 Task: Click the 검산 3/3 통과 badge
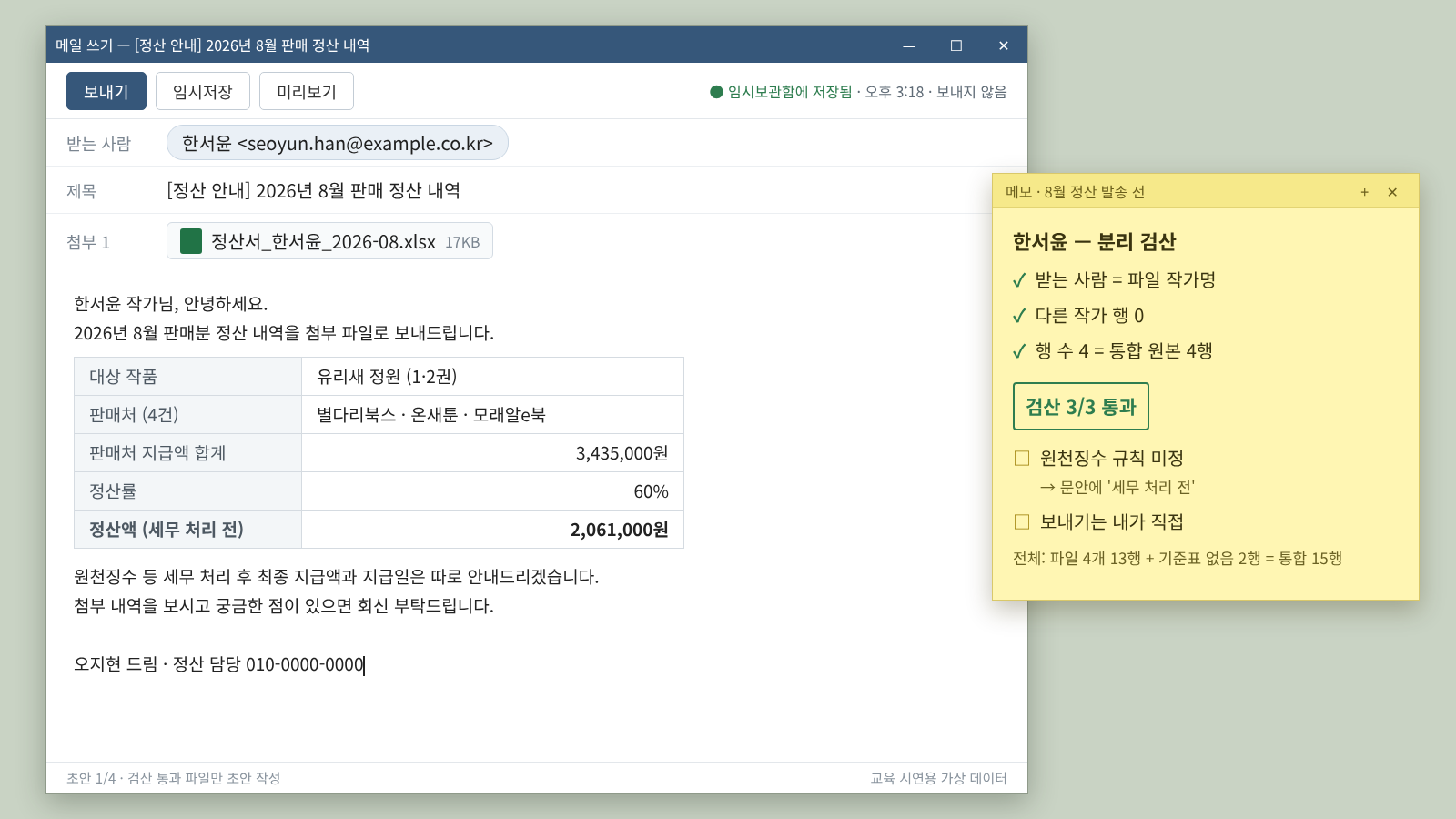pyautogui.click(x=1081, y=407)
